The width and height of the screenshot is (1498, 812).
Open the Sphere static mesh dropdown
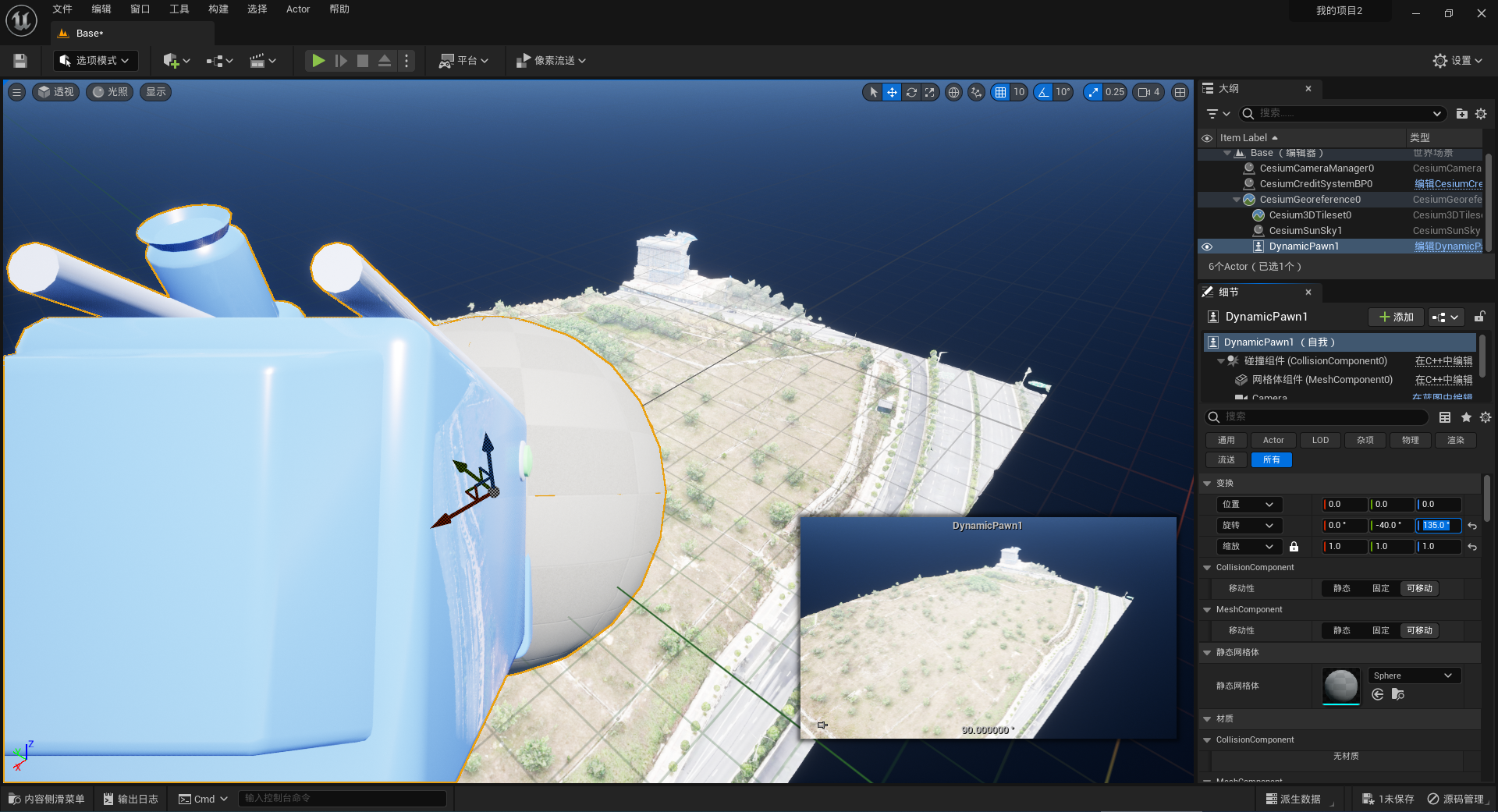(1415, 675)
